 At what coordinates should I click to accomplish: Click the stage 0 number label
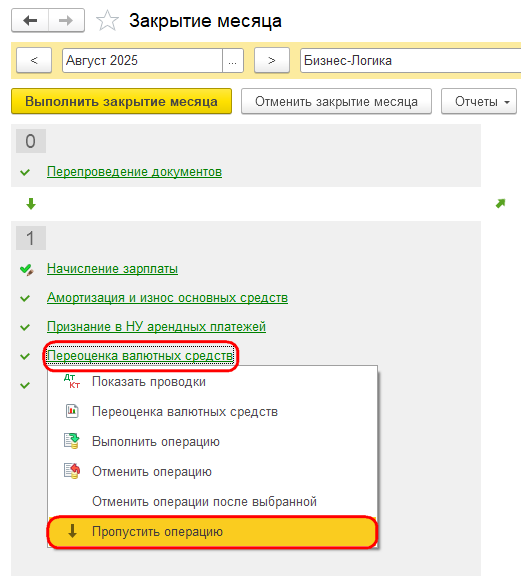pyautogui.click(x=31, y=141)
